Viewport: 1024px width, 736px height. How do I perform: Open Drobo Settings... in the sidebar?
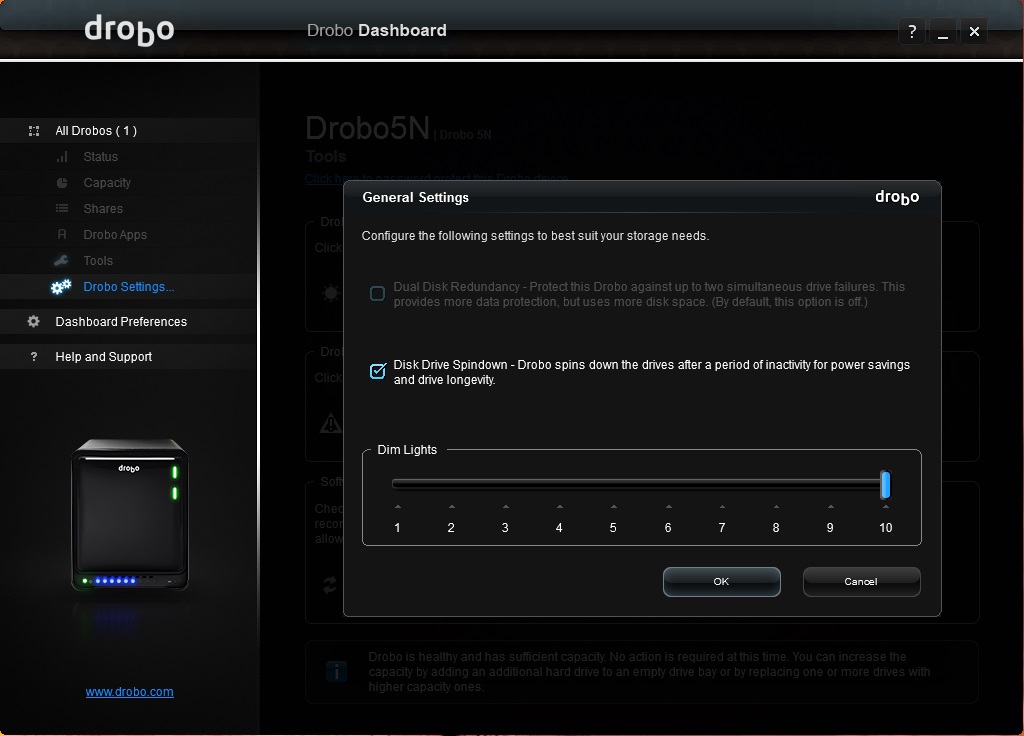[129, 287]
